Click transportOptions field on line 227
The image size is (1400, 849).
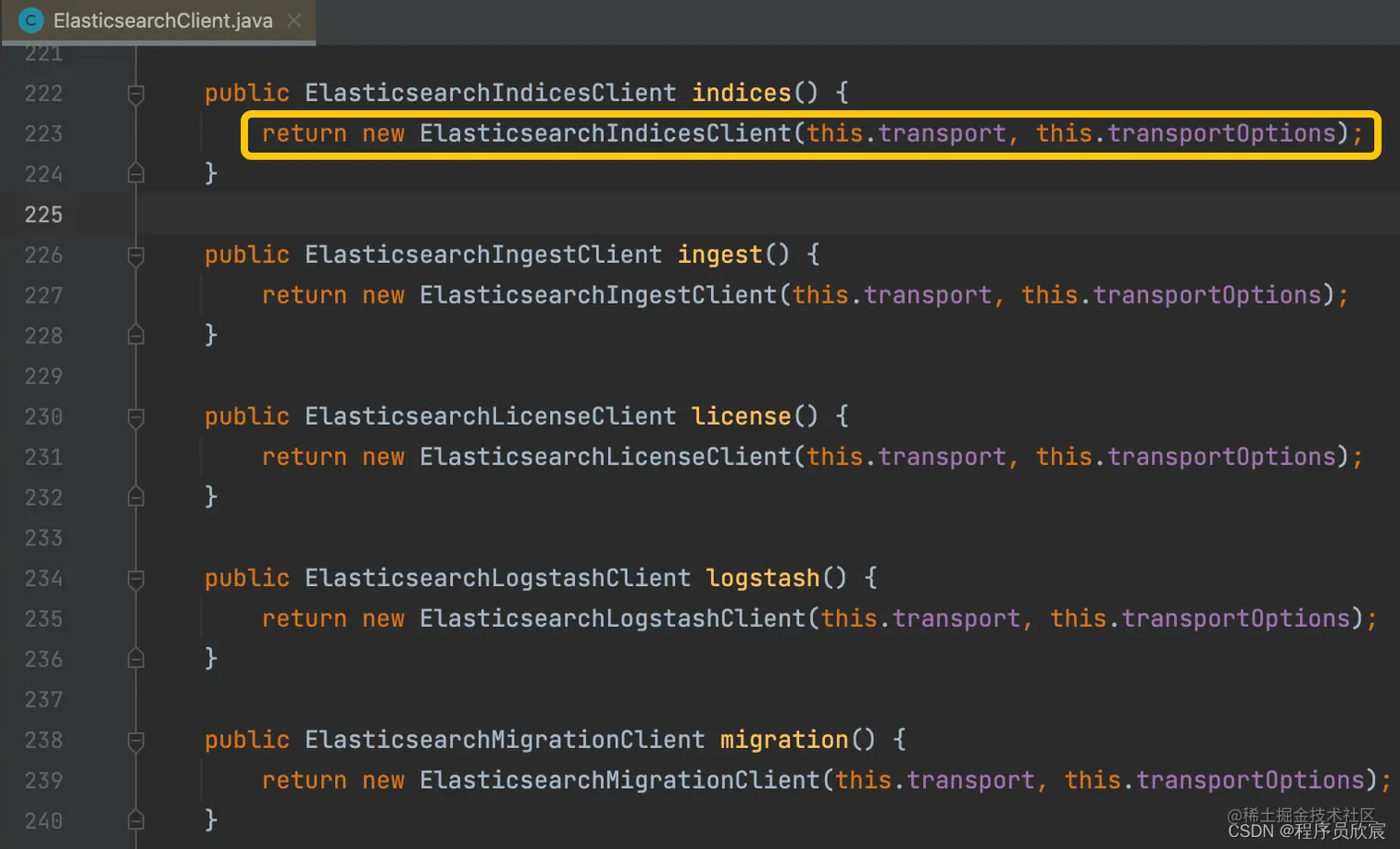coord(1207,295)
